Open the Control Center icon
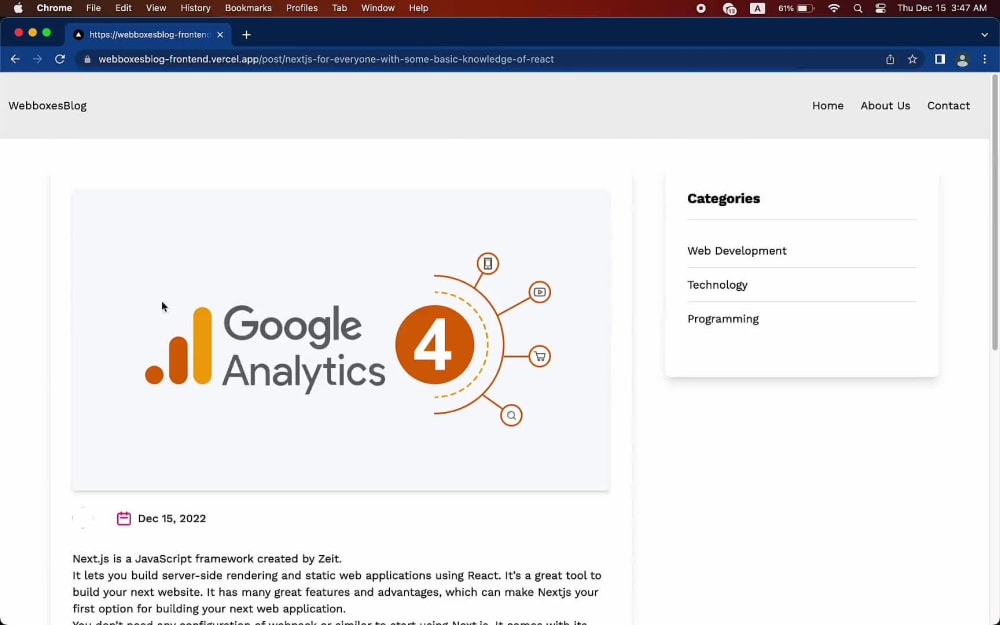Screen dimensions: 1000x625 coord(881,8)
